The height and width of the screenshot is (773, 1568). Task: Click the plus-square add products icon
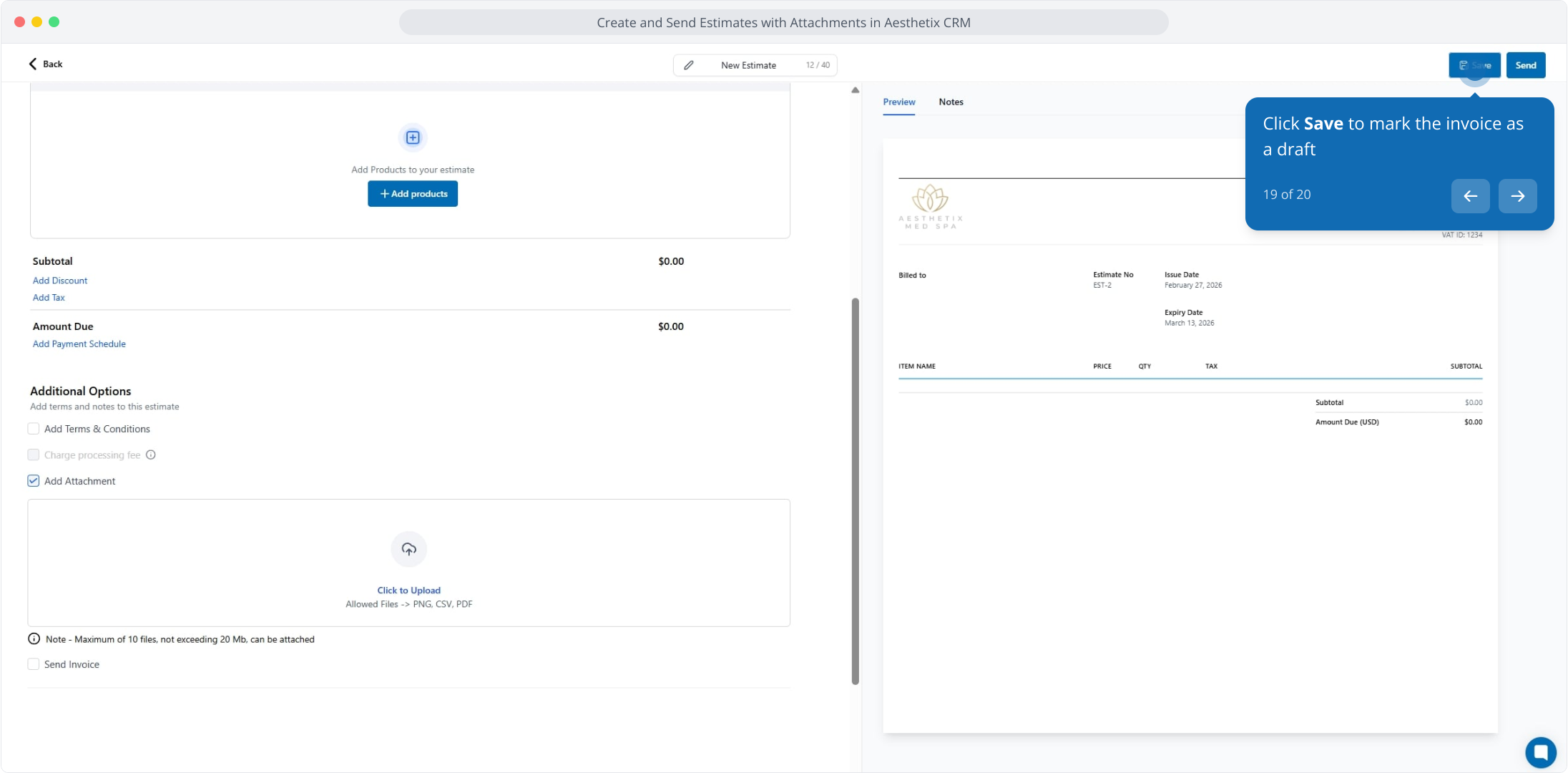tap(413, 137)
